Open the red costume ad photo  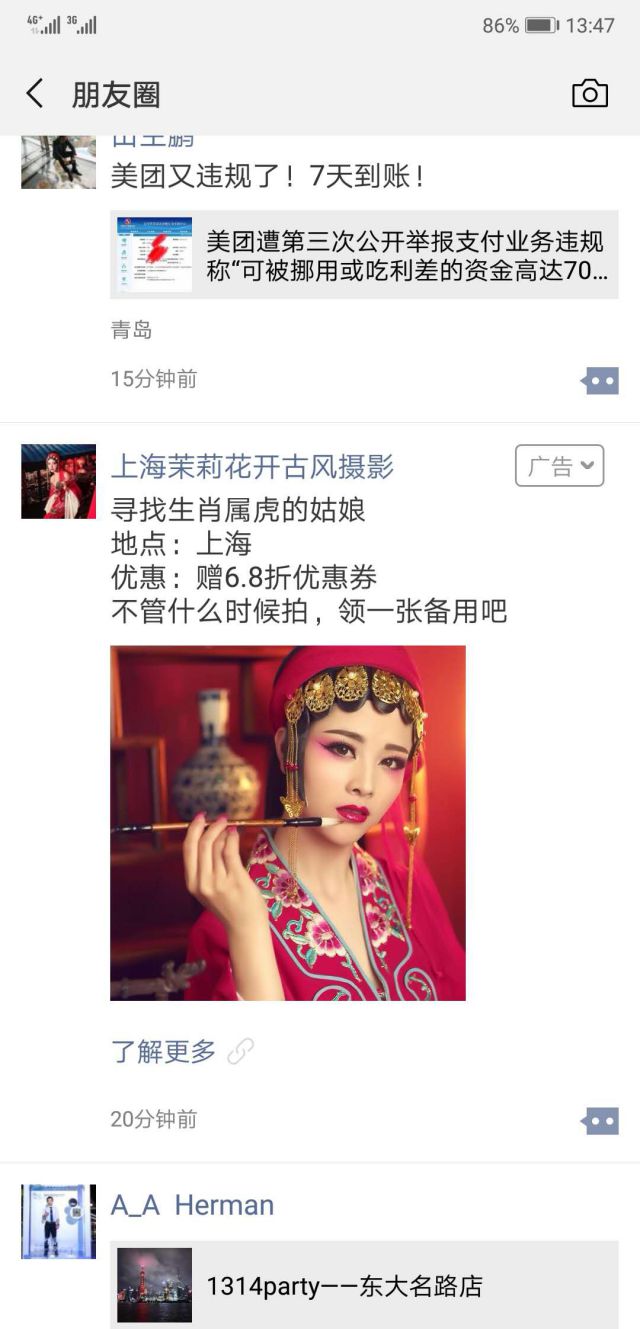point(288,823)
